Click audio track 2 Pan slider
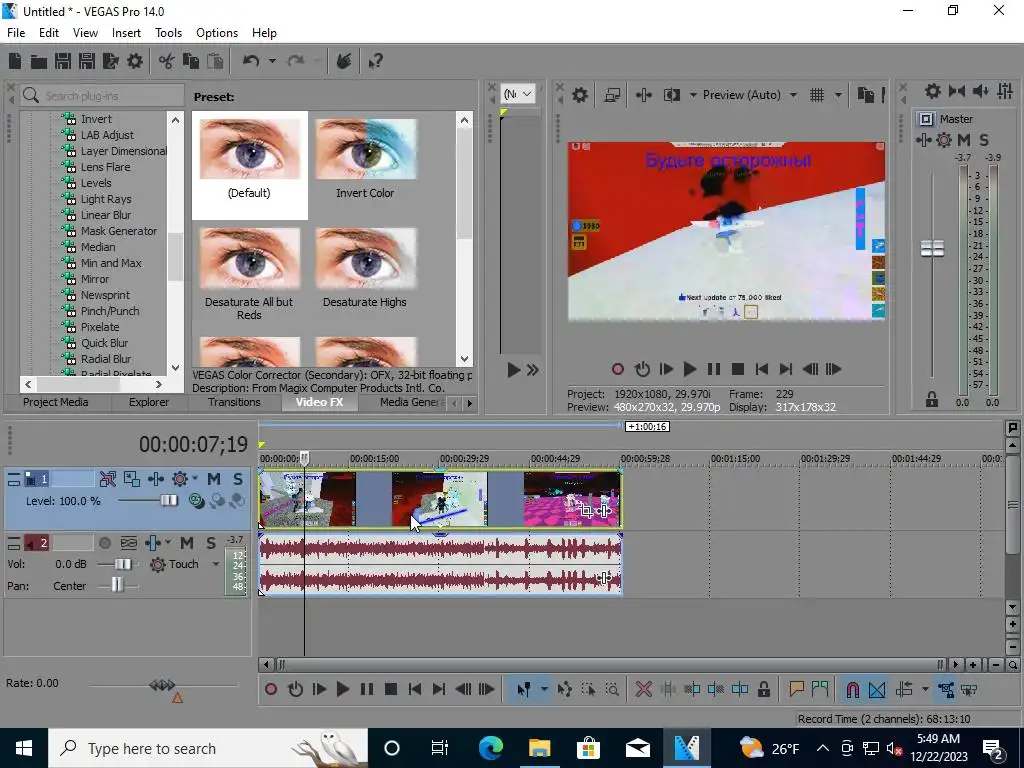Image resolution: width=1024 pixels, height=768 pixels. coord(117,585)
